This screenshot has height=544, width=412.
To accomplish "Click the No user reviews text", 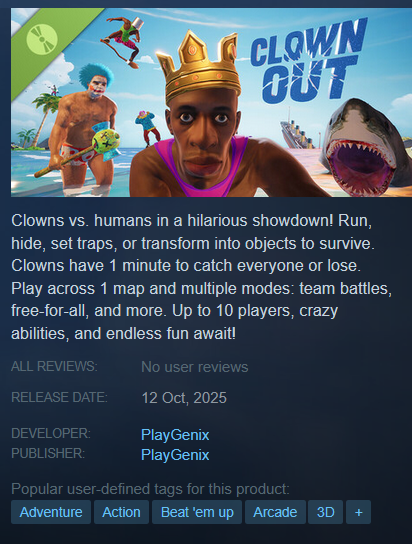I will [195, 367].
